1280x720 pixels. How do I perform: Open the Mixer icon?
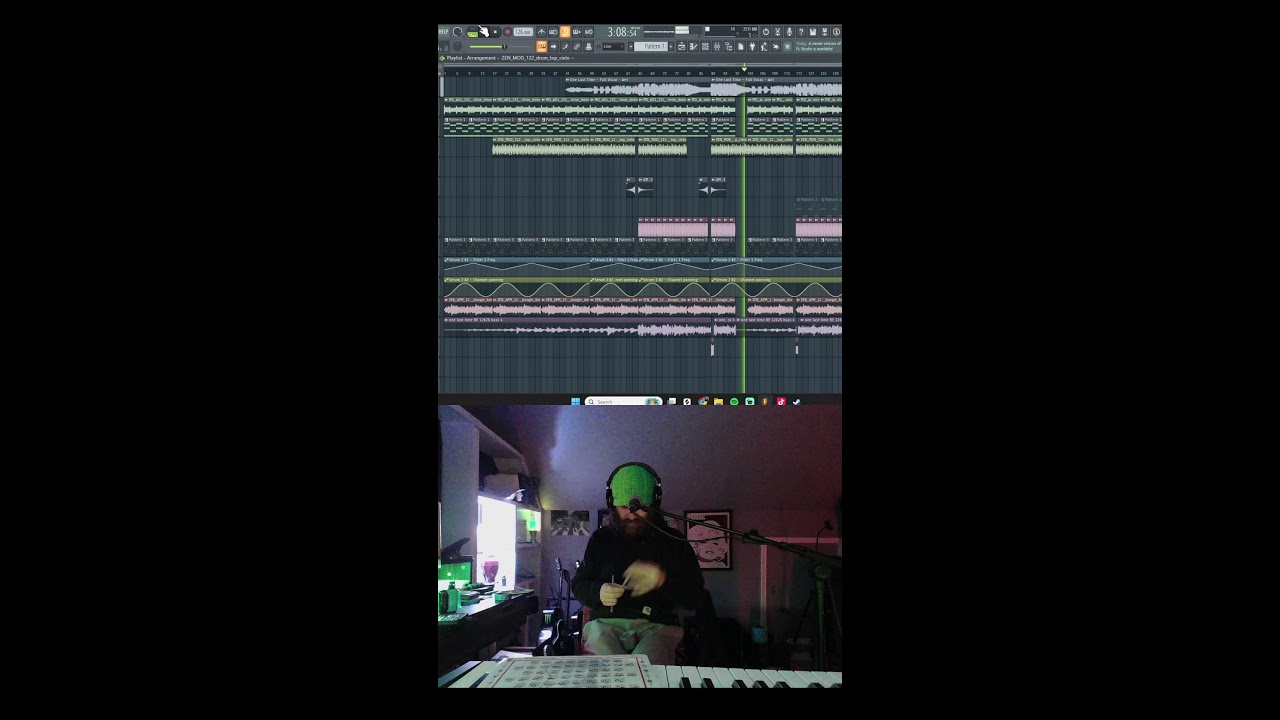(717, 46)
